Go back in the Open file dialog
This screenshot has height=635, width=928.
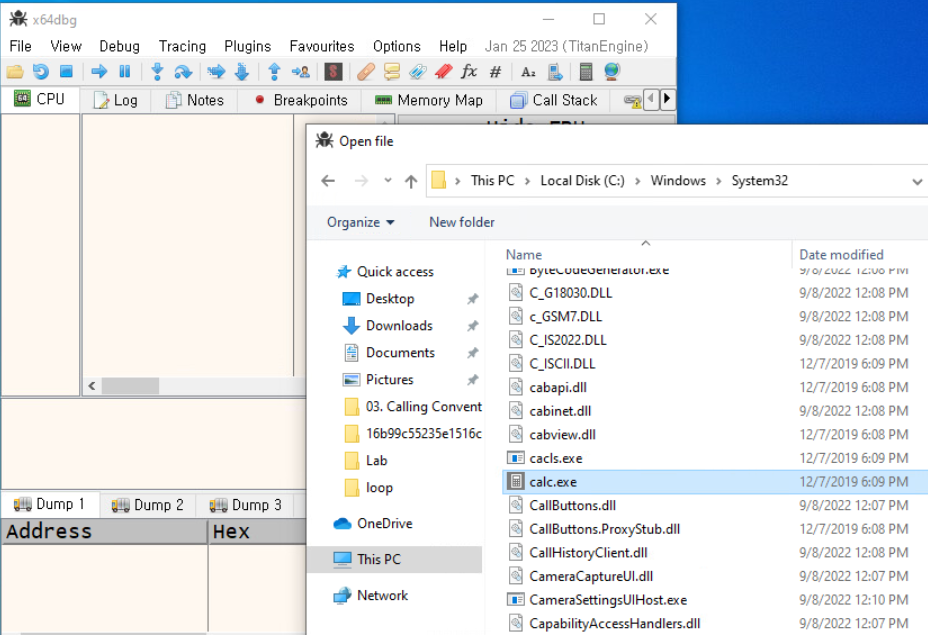(328, 181)
